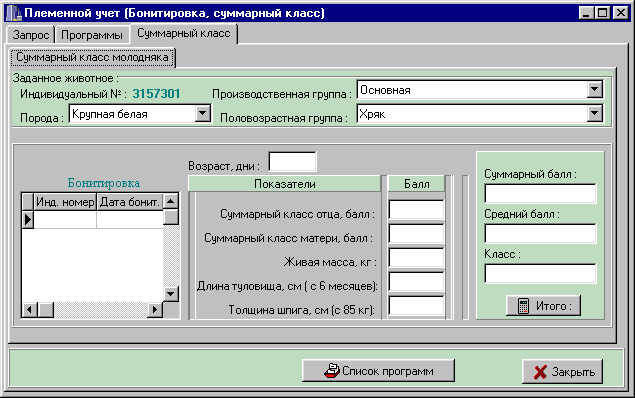
Task: Click the Средний балл field
Action: pyautogui.click(x=540, y=234)
